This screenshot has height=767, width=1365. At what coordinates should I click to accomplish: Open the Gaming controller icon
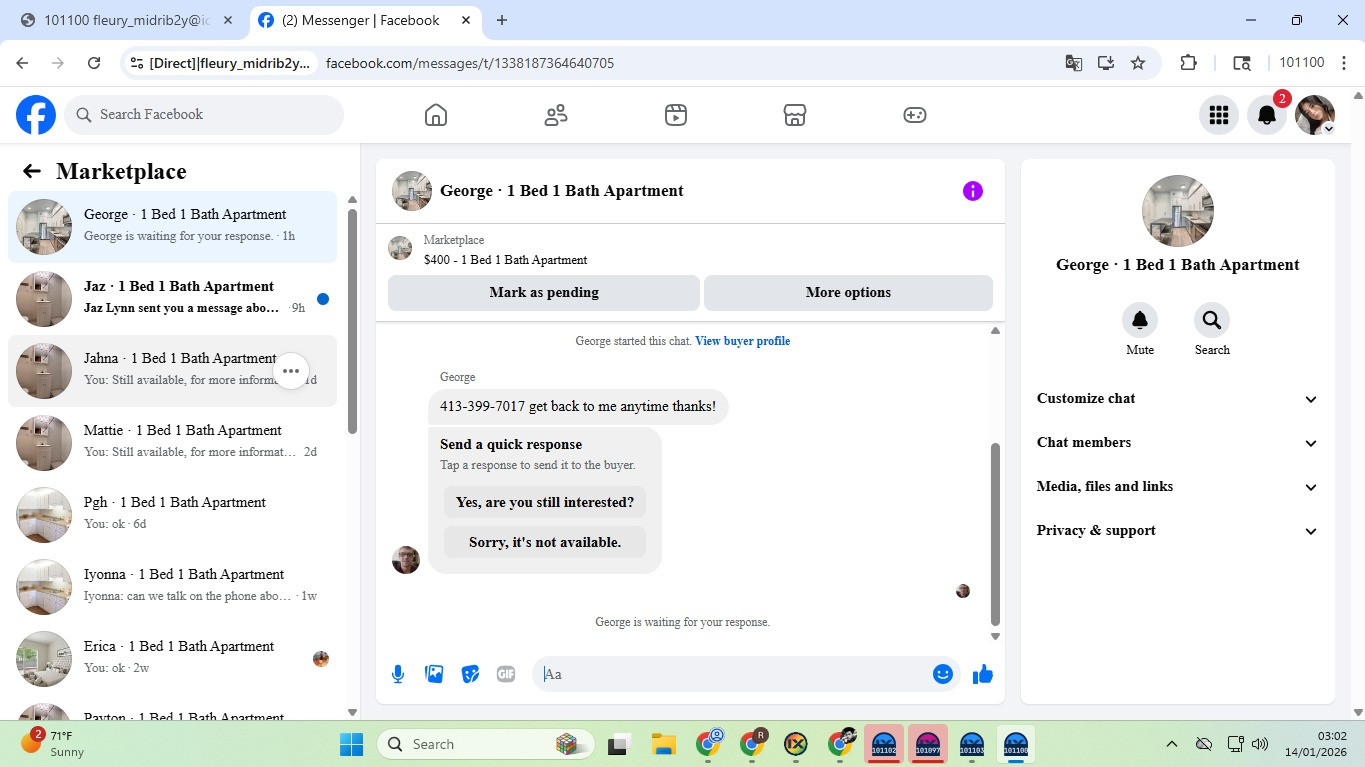pos(915,115)
